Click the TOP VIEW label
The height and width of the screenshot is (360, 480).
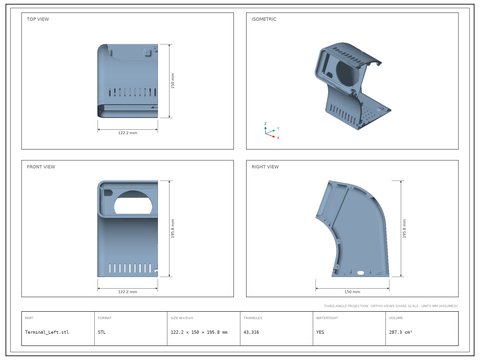click(38, 19)
